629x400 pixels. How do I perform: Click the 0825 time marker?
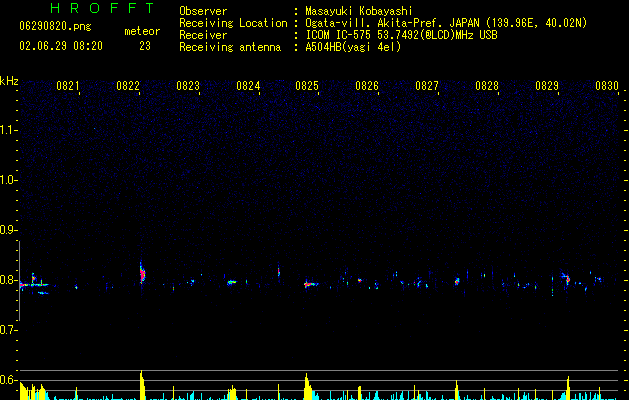pos(307,86)
